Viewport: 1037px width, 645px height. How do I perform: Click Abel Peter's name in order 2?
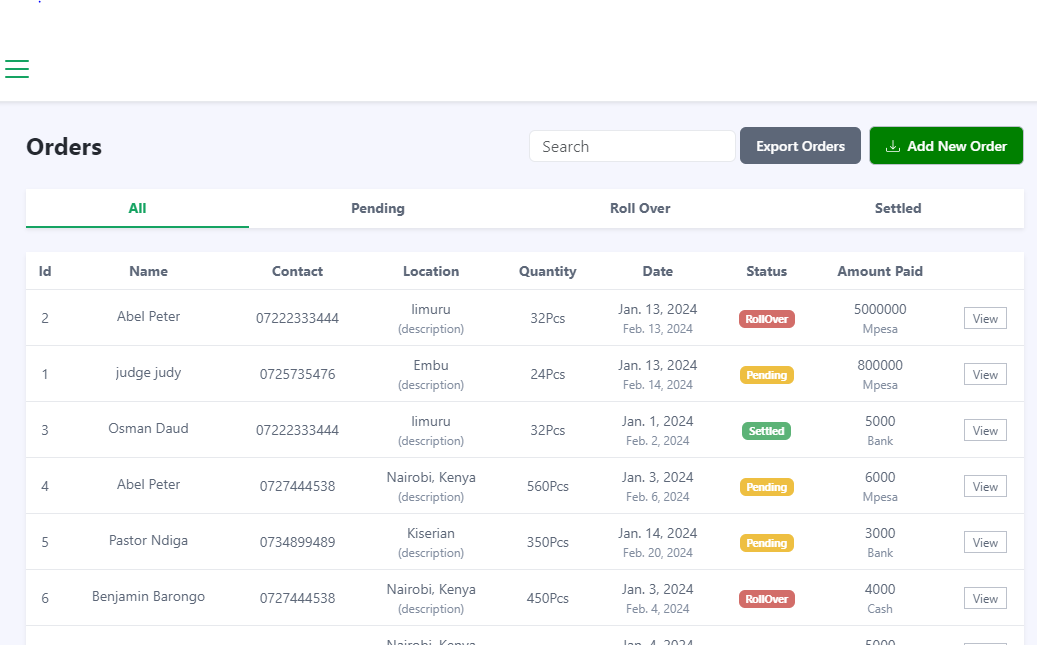pos(148,316)
